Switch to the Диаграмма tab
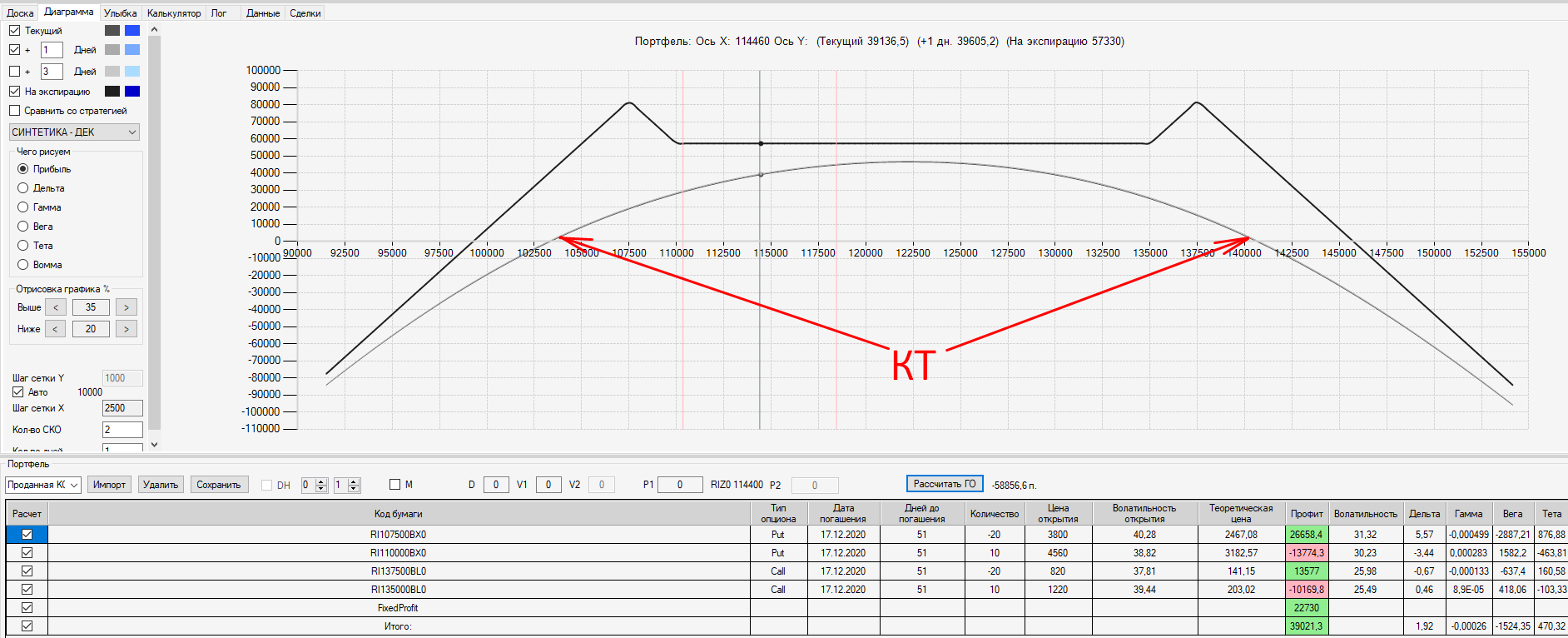 69,12
